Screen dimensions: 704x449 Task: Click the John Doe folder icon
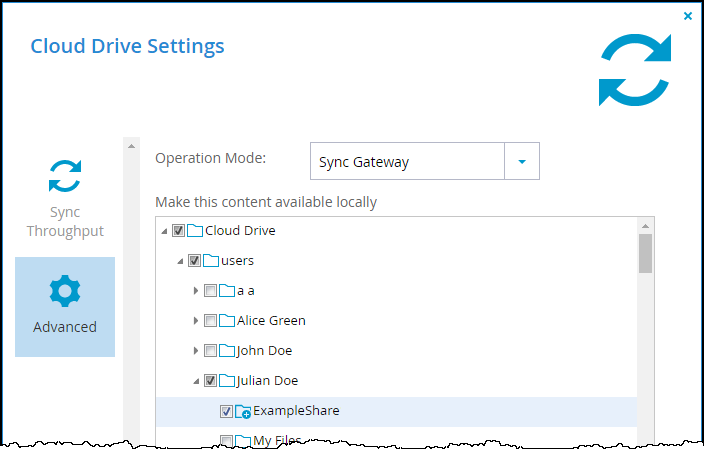point(227,351)
